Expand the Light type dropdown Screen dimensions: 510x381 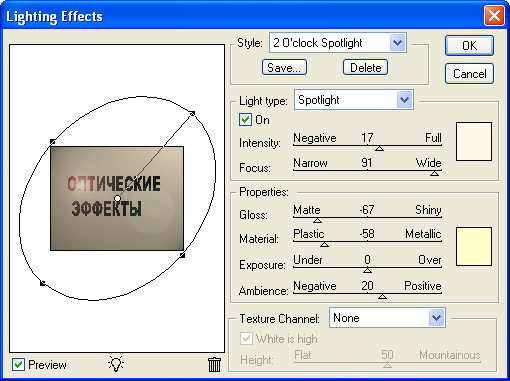click(404, 100)
